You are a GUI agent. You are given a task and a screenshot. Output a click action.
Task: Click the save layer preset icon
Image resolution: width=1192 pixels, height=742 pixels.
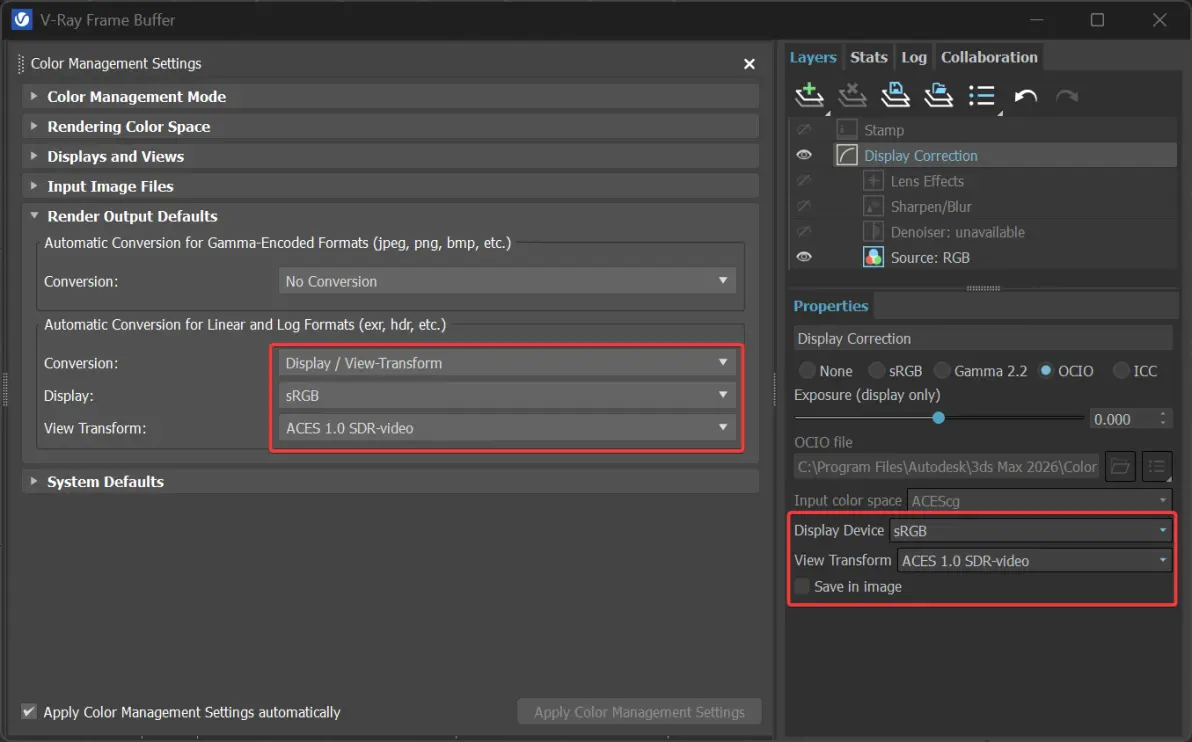[895, 96]
